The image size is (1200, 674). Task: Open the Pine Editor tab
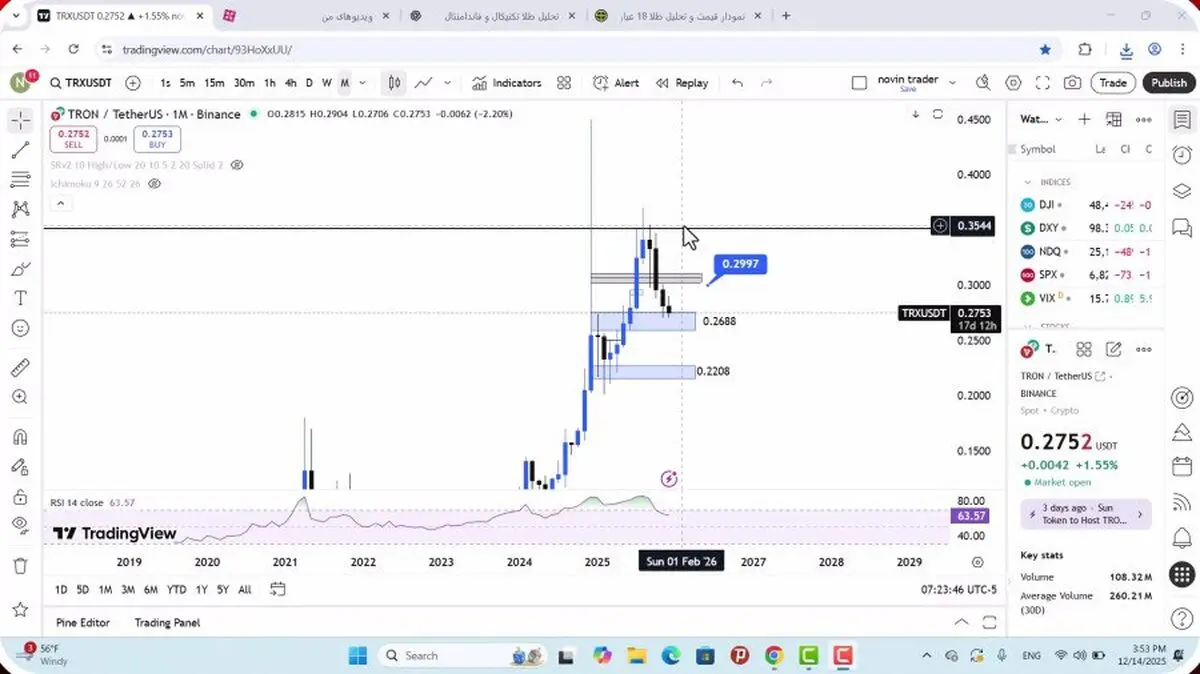(83, 622)
